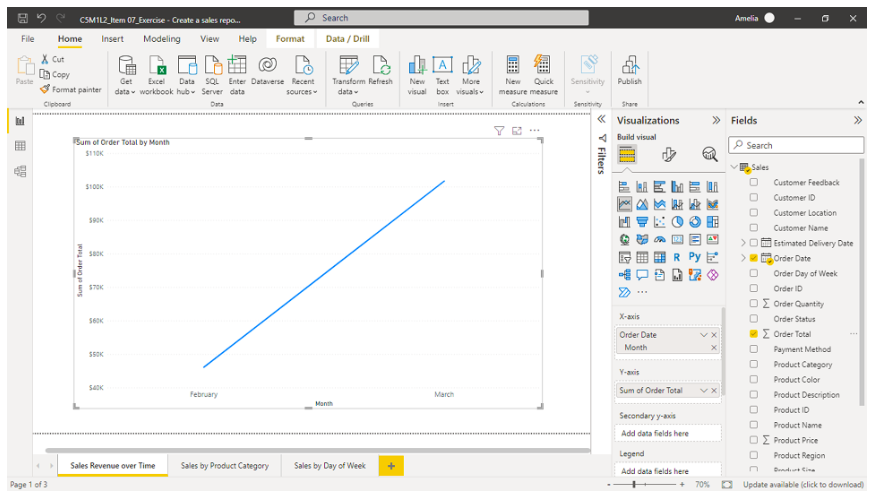Select the Format visual paintbrush icon
Viewport: 875px width, 498px height.
(x=668, y=154)
